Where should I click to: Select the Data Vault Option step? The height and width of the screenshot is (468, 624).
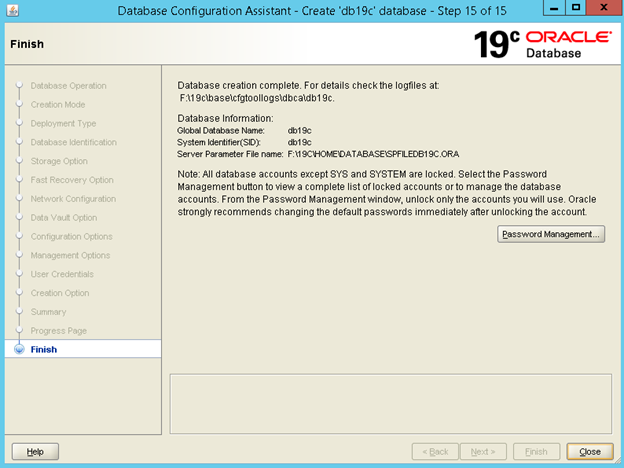64,217
